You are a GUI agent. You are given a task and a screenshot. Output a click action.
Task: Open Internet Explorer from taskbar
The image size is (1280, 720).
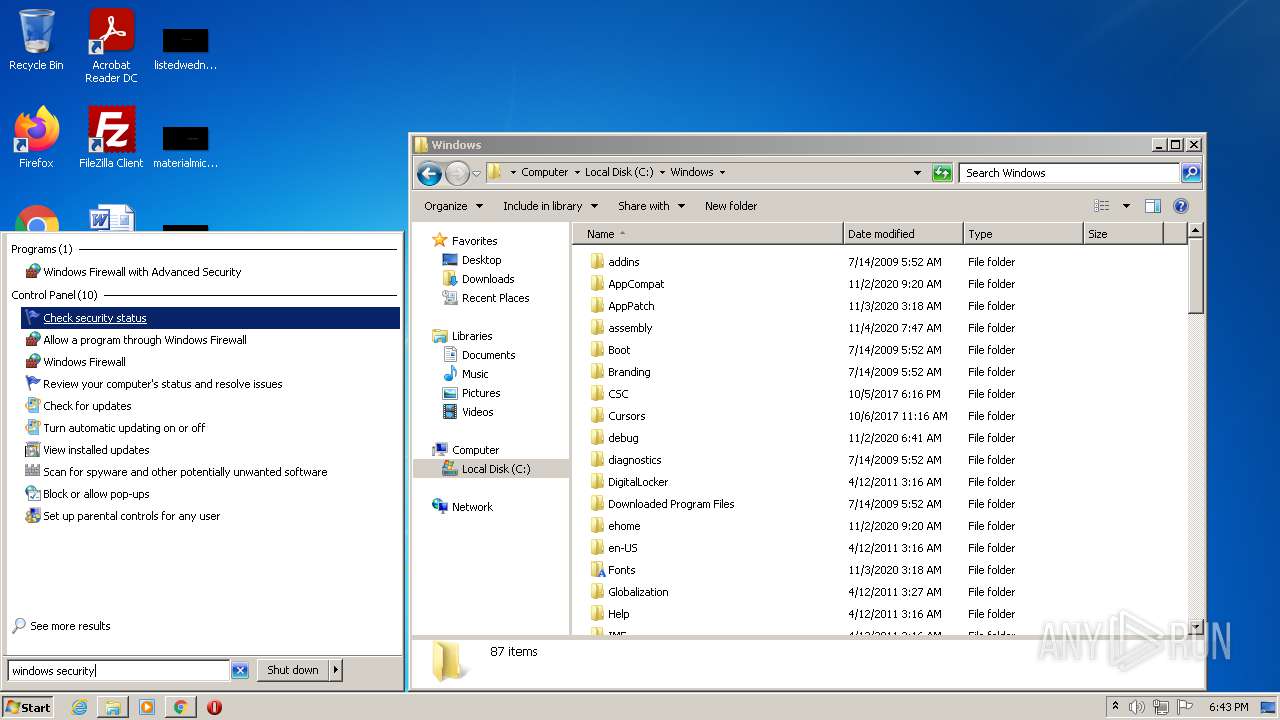80,707
